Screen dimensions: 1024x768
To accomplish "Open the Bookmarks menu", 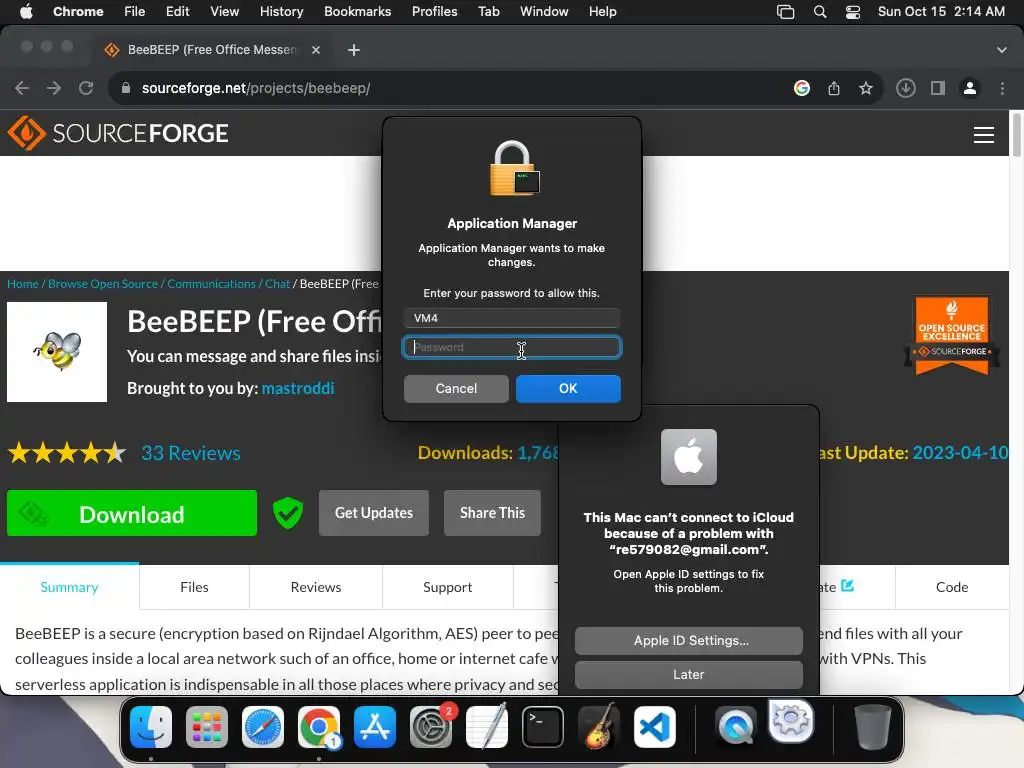I will pyautogui.click(x=357, y=11).
